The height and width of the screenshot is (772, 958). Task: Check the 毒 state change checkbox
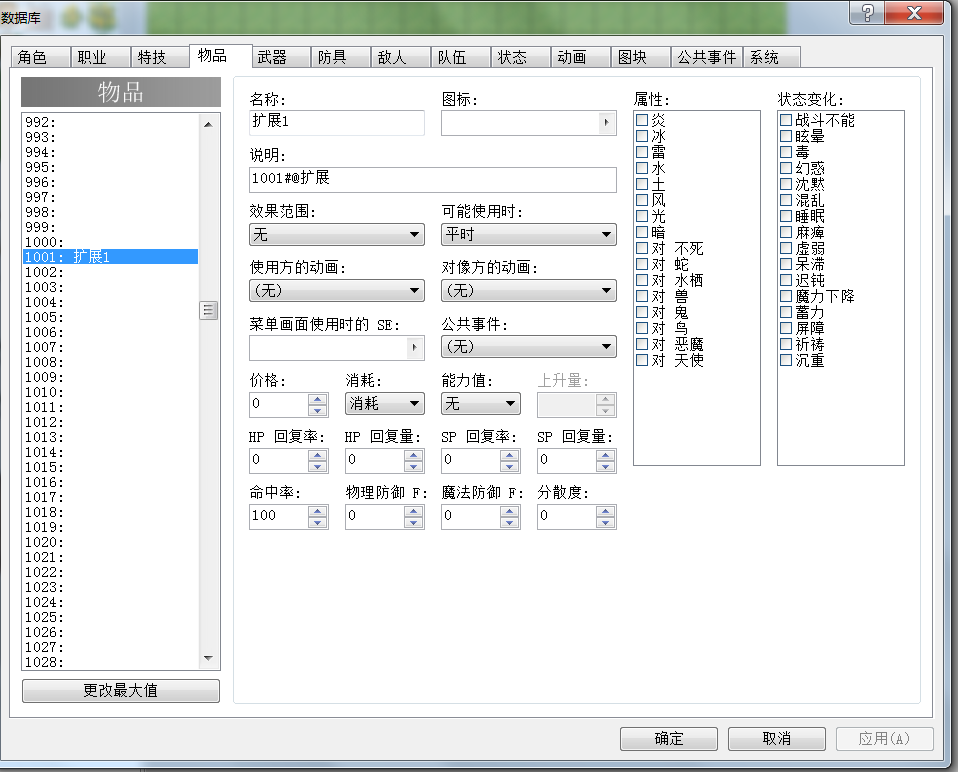(x=786, y=151)
